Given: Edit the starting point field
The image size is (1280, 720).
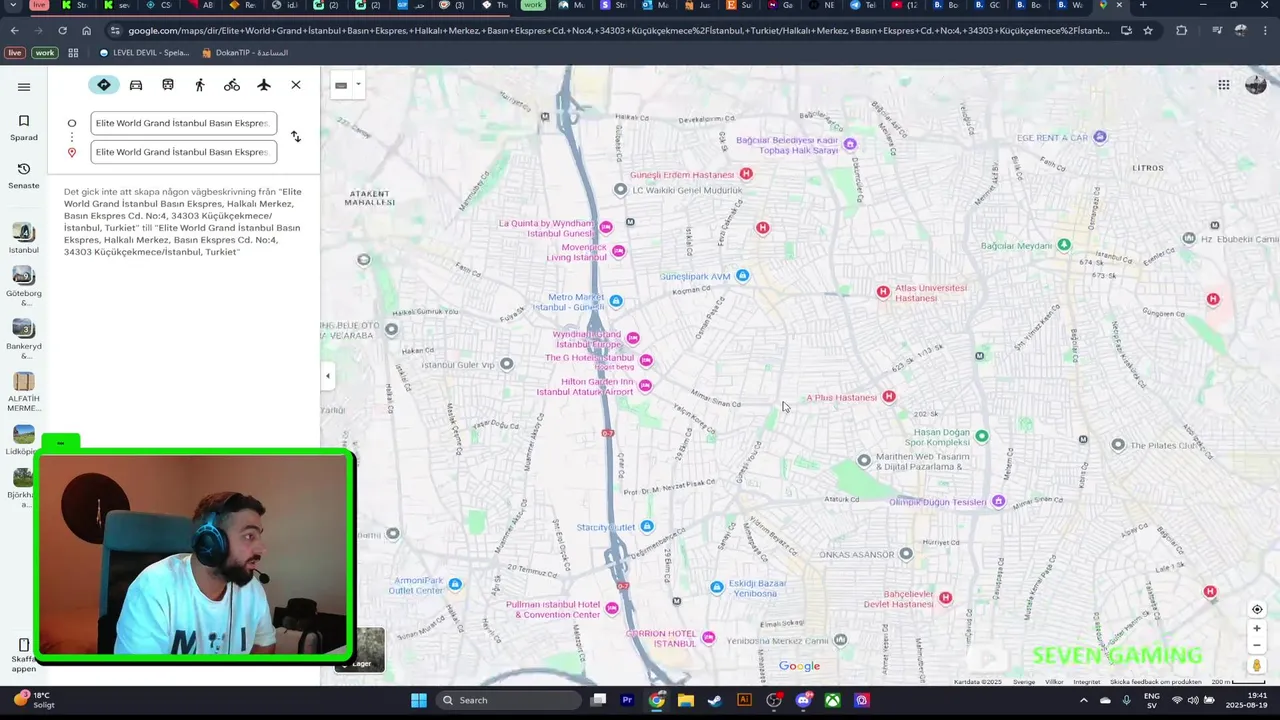Looking at the screenshot, I should (183, 123).
